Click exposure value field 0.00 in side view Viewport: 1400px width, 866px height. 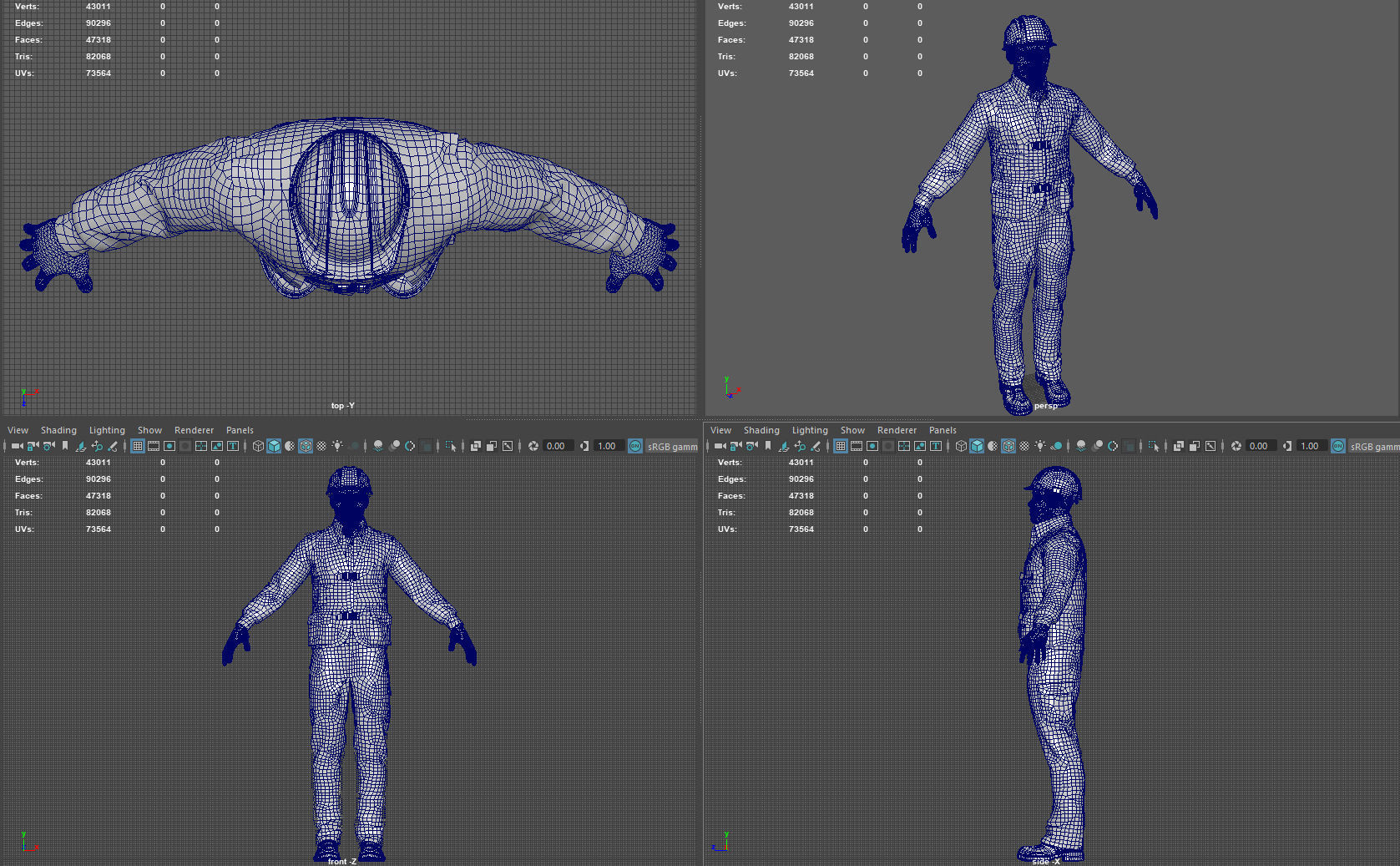(1261, 446)
